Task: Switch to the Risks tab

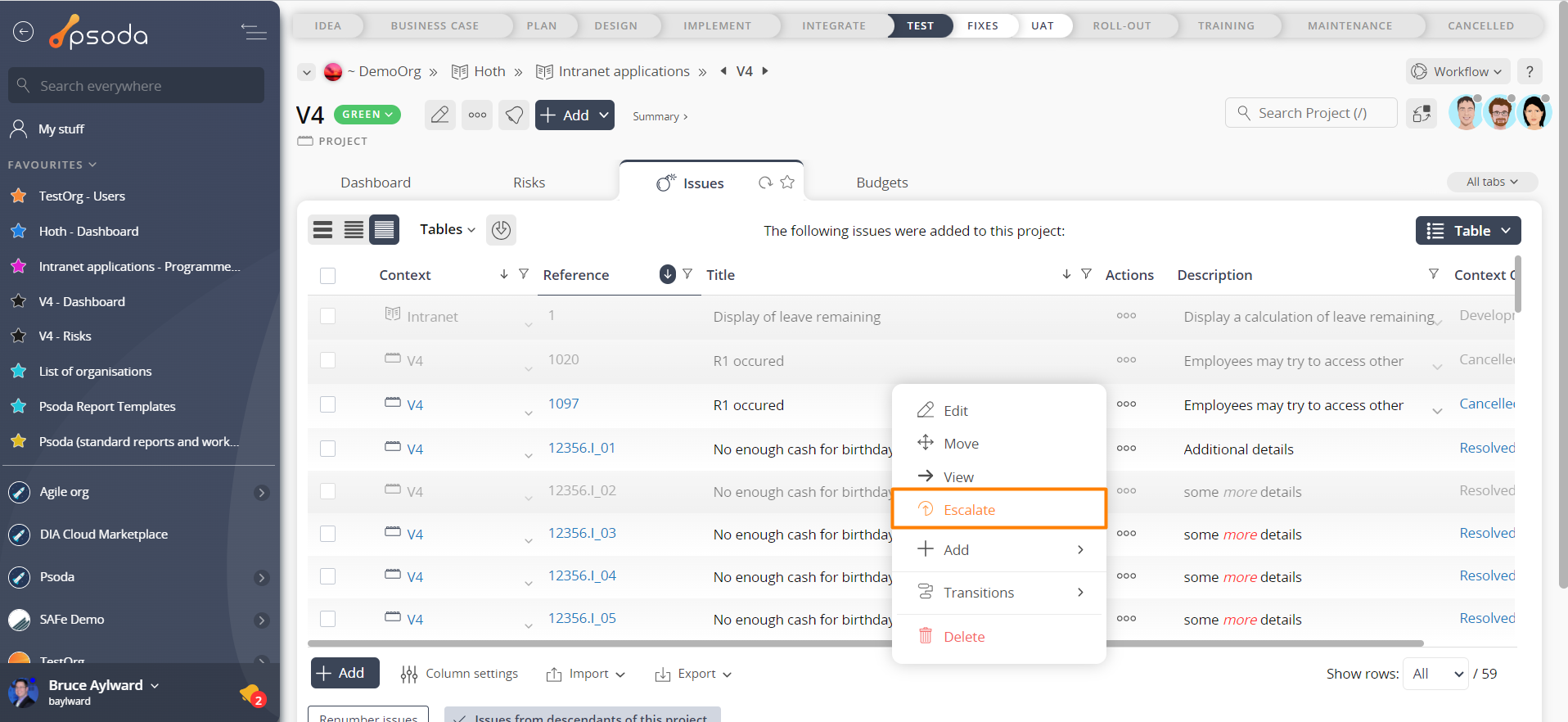Action: (x=529, y=183)
